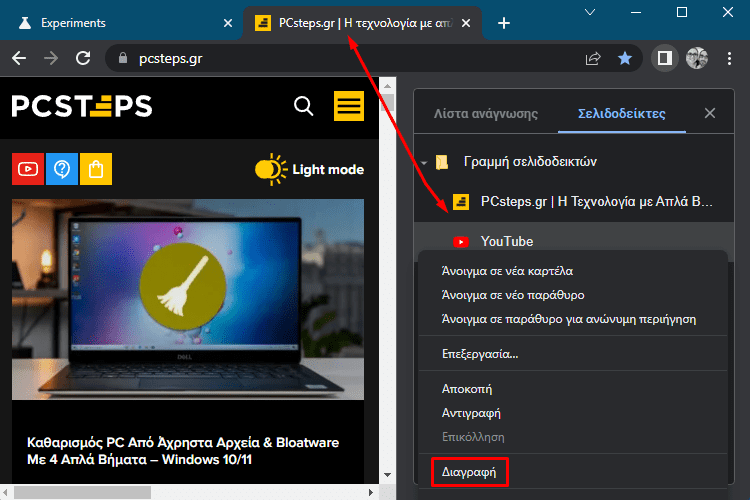Open the YouTube bookmark entry
Viewport: 750px width, 500px height.
[574, 242]
